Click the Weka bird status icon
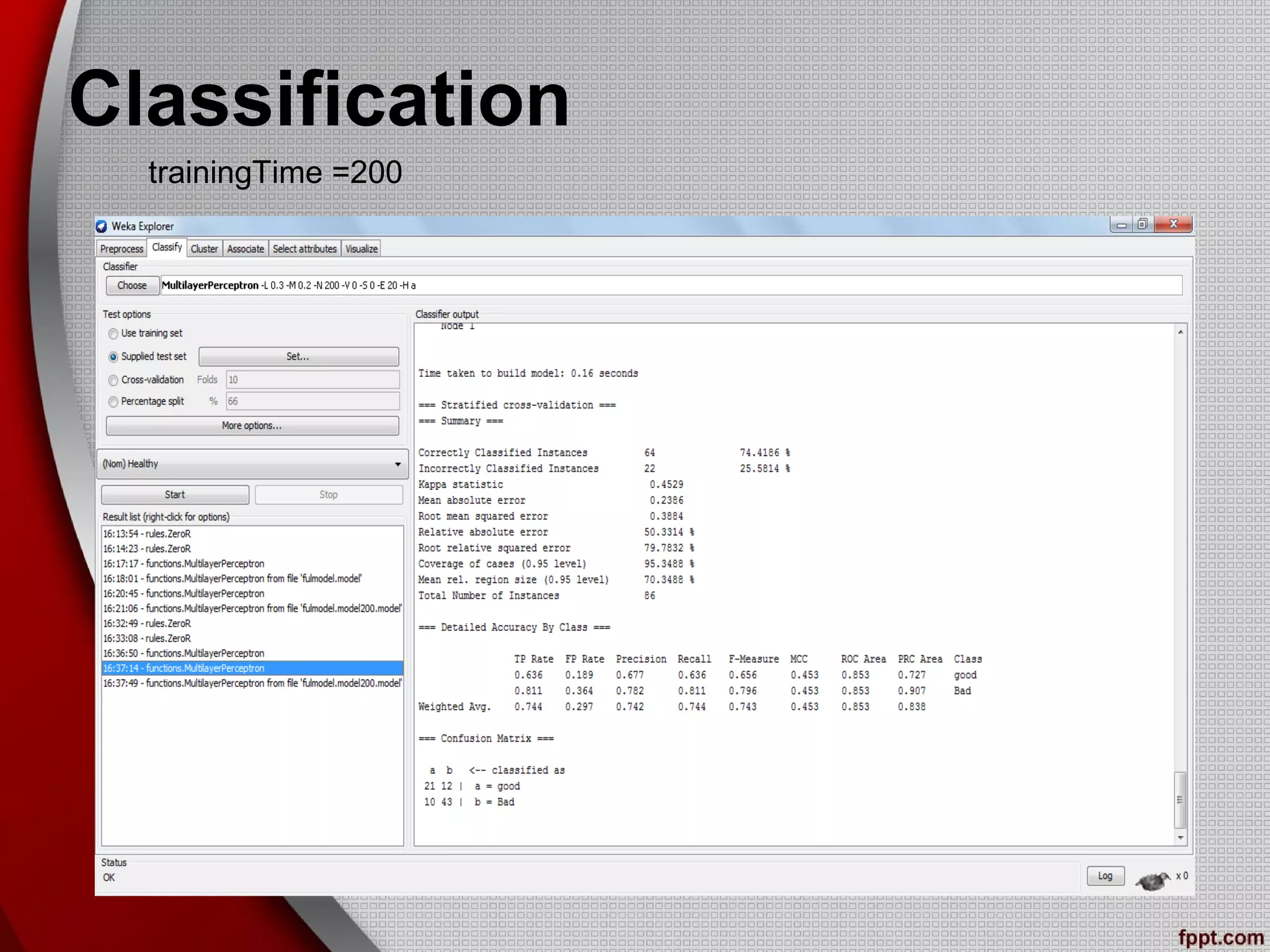 pos(1152,880)
